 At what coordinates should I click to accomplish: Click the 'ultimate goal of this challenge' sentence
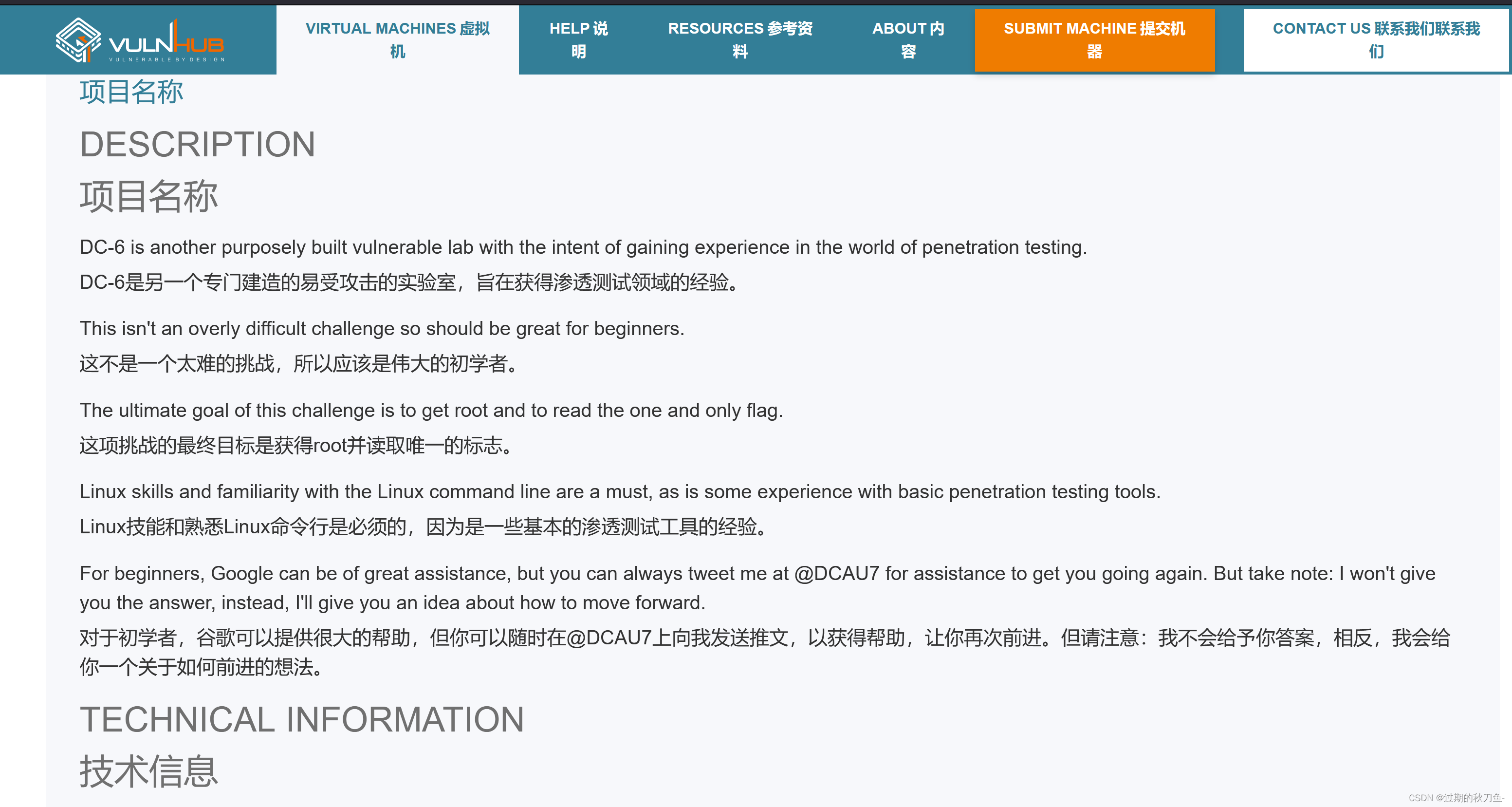click(431, 411)
